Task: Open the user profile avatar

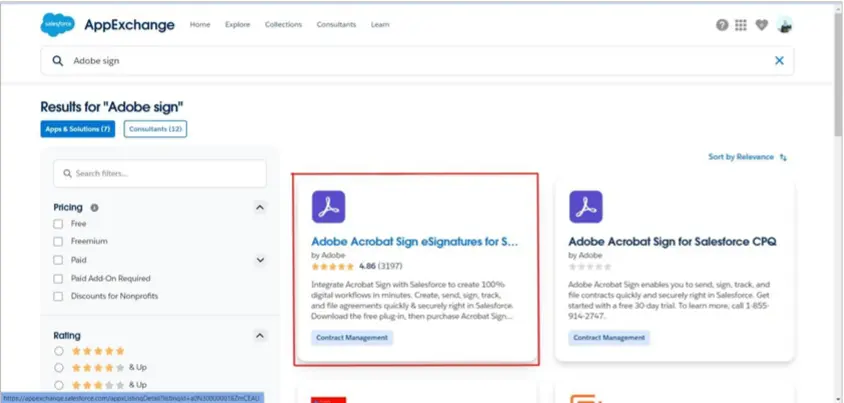Action: click(x=784, y=25)
